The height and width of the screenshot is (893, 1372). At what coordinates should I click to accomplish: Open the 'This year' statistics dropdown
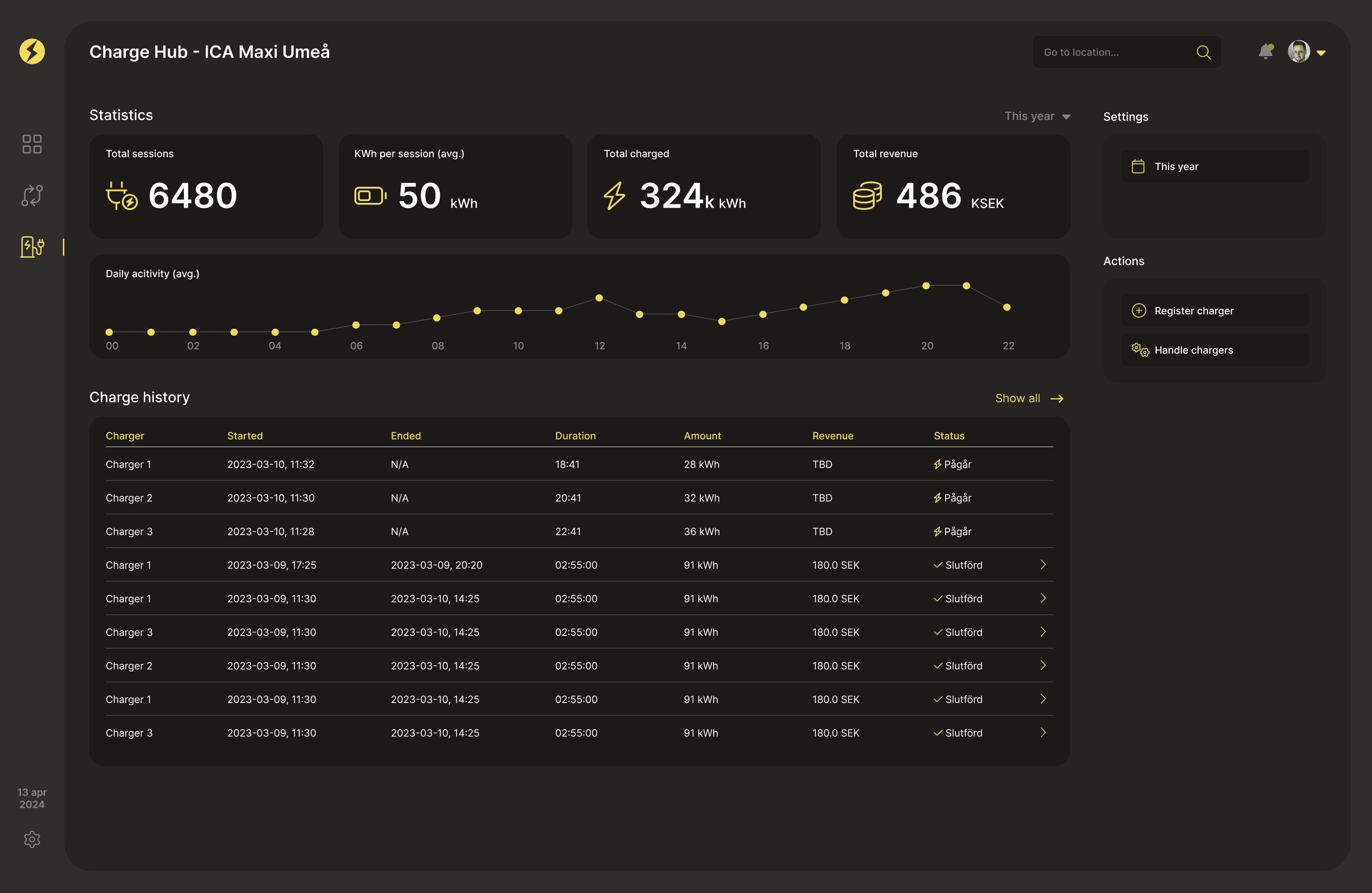tap(1037, 117)
